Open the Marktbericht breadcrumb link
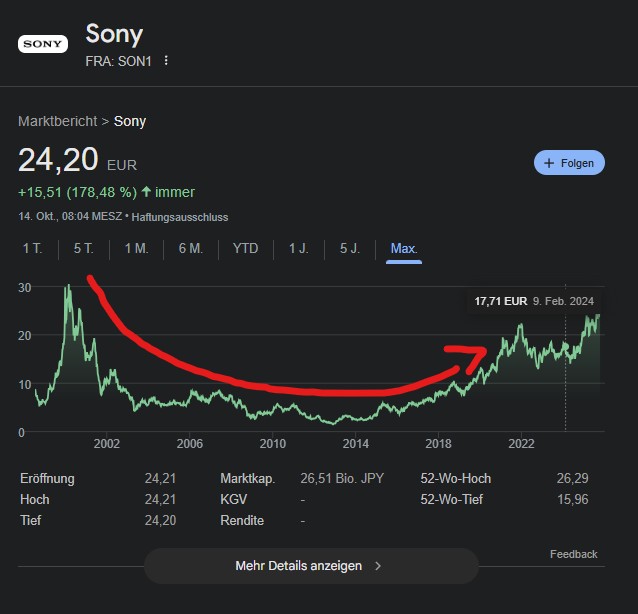Screen dimensions: 638x614 [x=58, y=121]
